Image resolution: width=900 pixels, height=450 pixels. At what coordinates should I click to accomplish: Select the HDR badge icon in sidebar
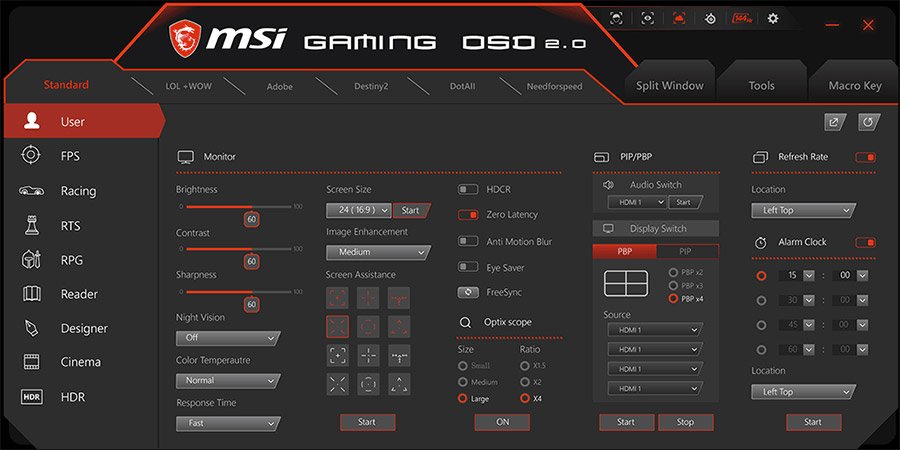pos(31,397)
